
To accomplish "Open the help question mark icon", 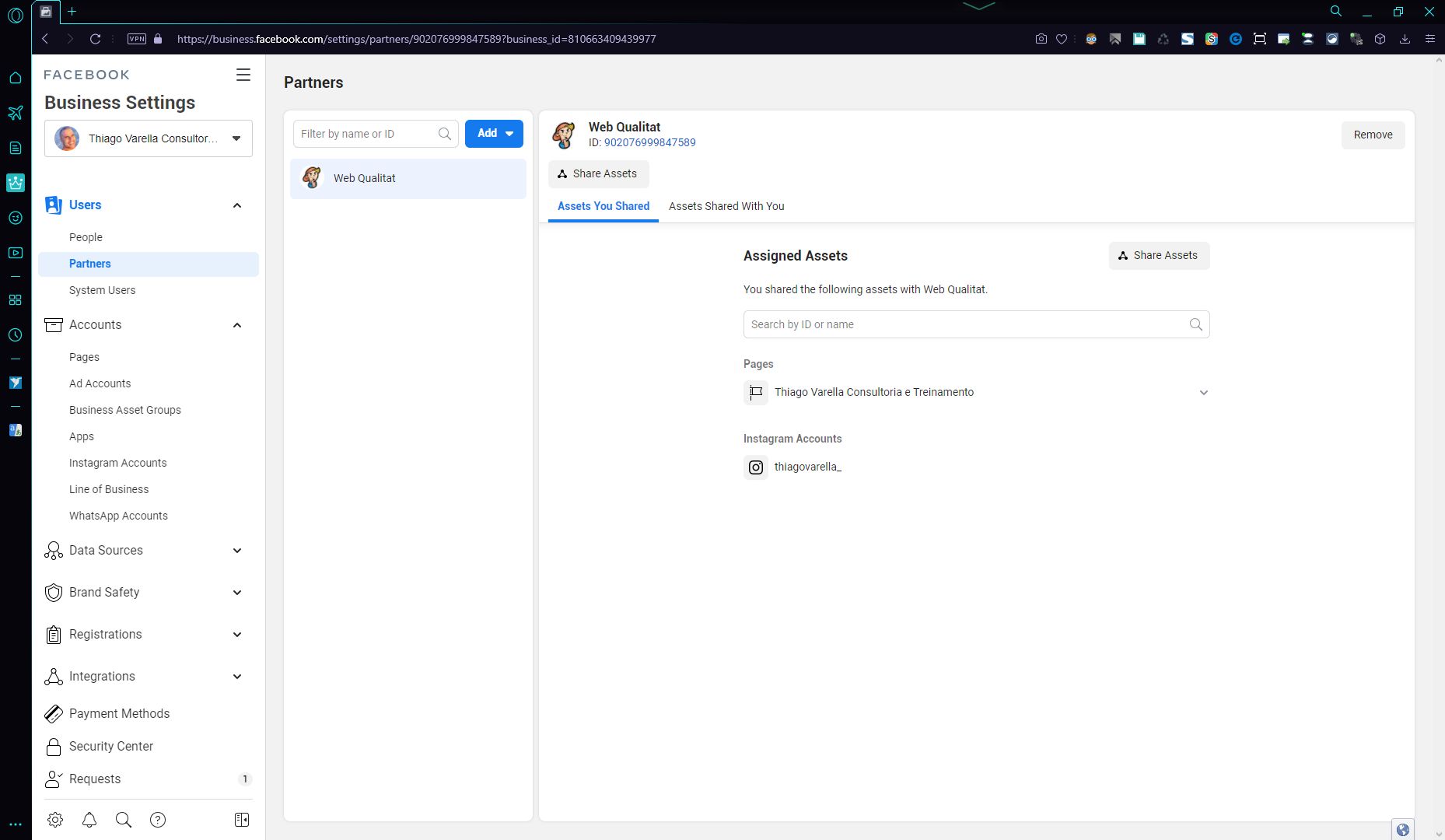I will tap(158, 820).
